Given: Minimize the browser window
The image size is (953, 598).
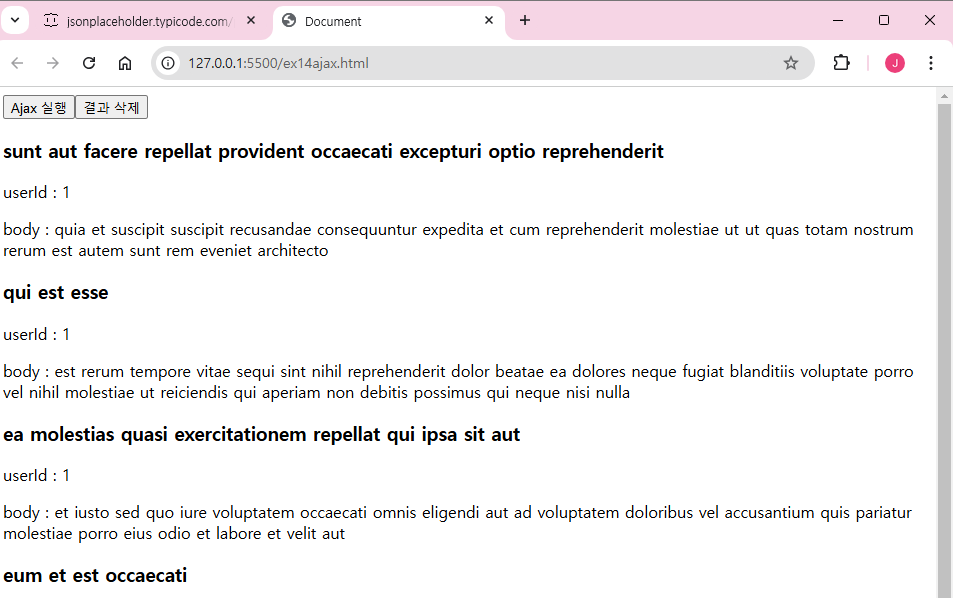Looking at the screenshot, I should [x=838, y=21].
